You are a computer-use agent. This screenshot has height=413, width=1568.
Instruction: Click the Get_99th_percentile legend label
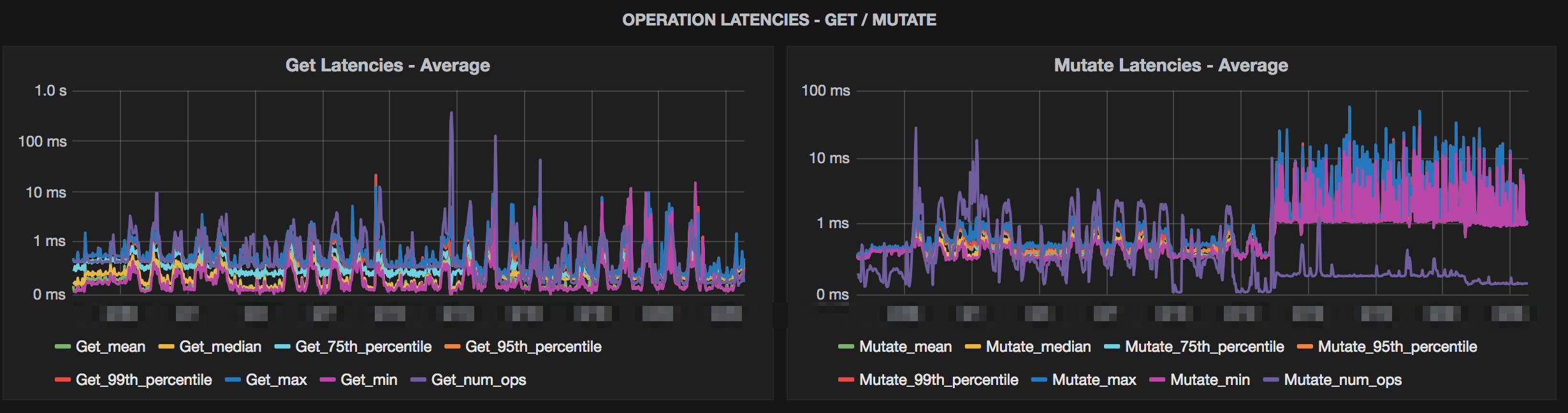143,380
